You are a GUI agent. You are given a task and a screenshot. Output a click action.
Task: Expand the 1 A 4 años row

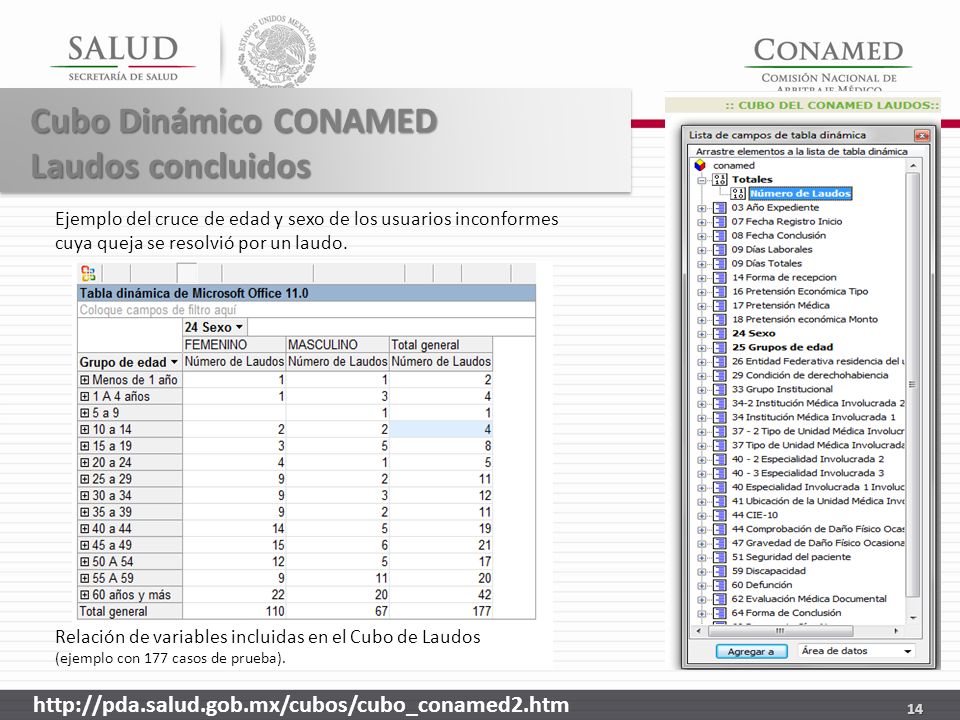pos(84,396)
